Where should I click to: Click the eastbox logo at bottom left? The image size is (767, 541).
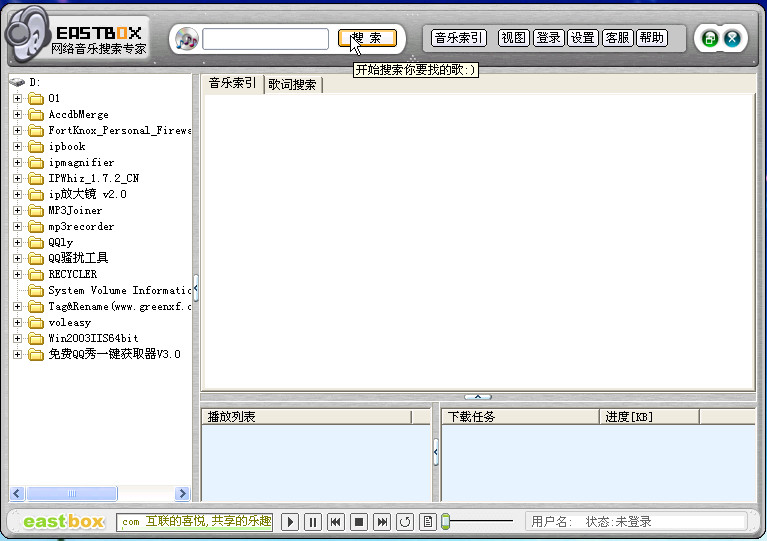(64, 521)
